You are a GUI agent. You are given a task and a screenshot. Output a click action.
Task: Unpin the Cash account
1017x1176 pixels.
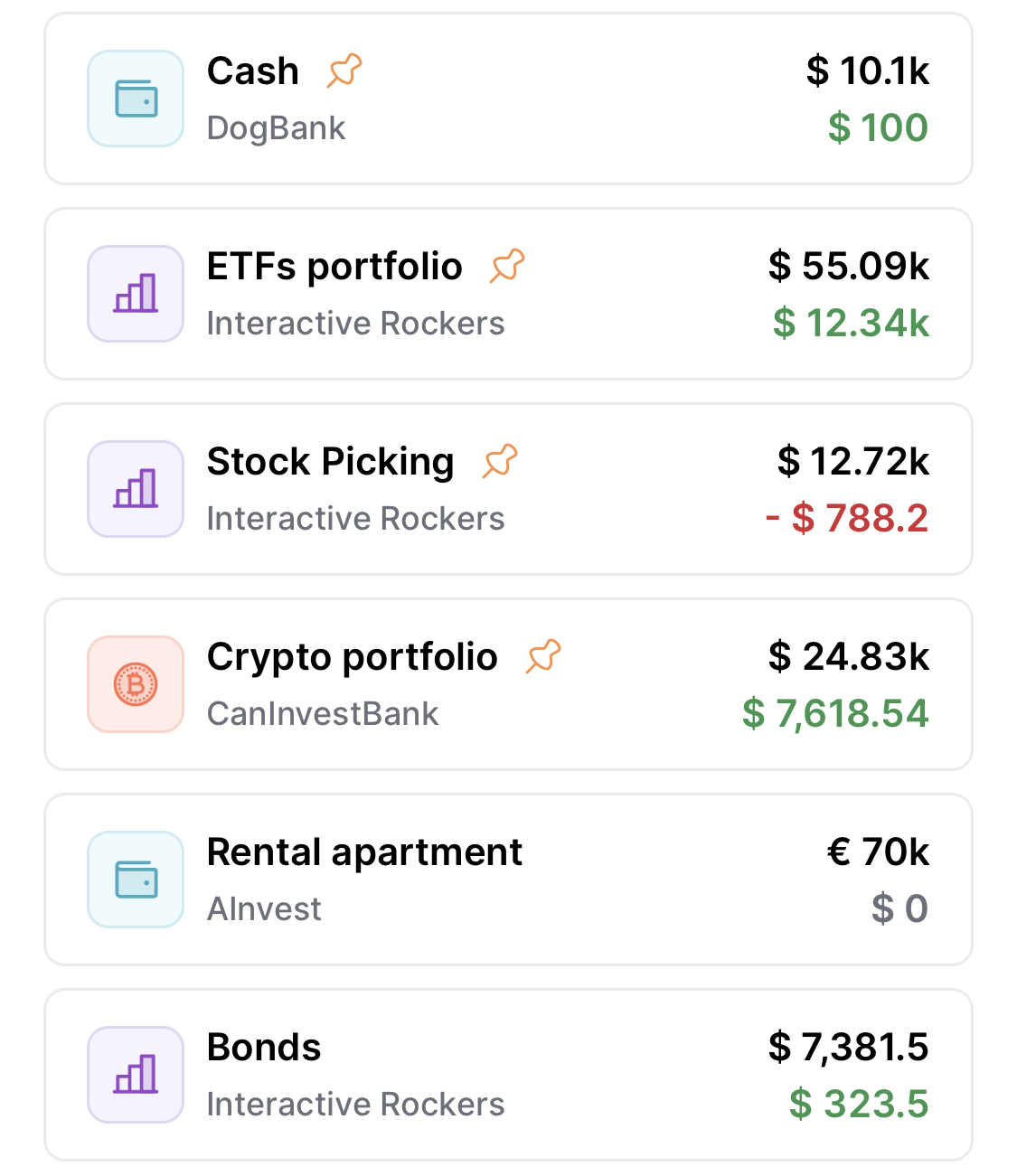tap(344, 71)
